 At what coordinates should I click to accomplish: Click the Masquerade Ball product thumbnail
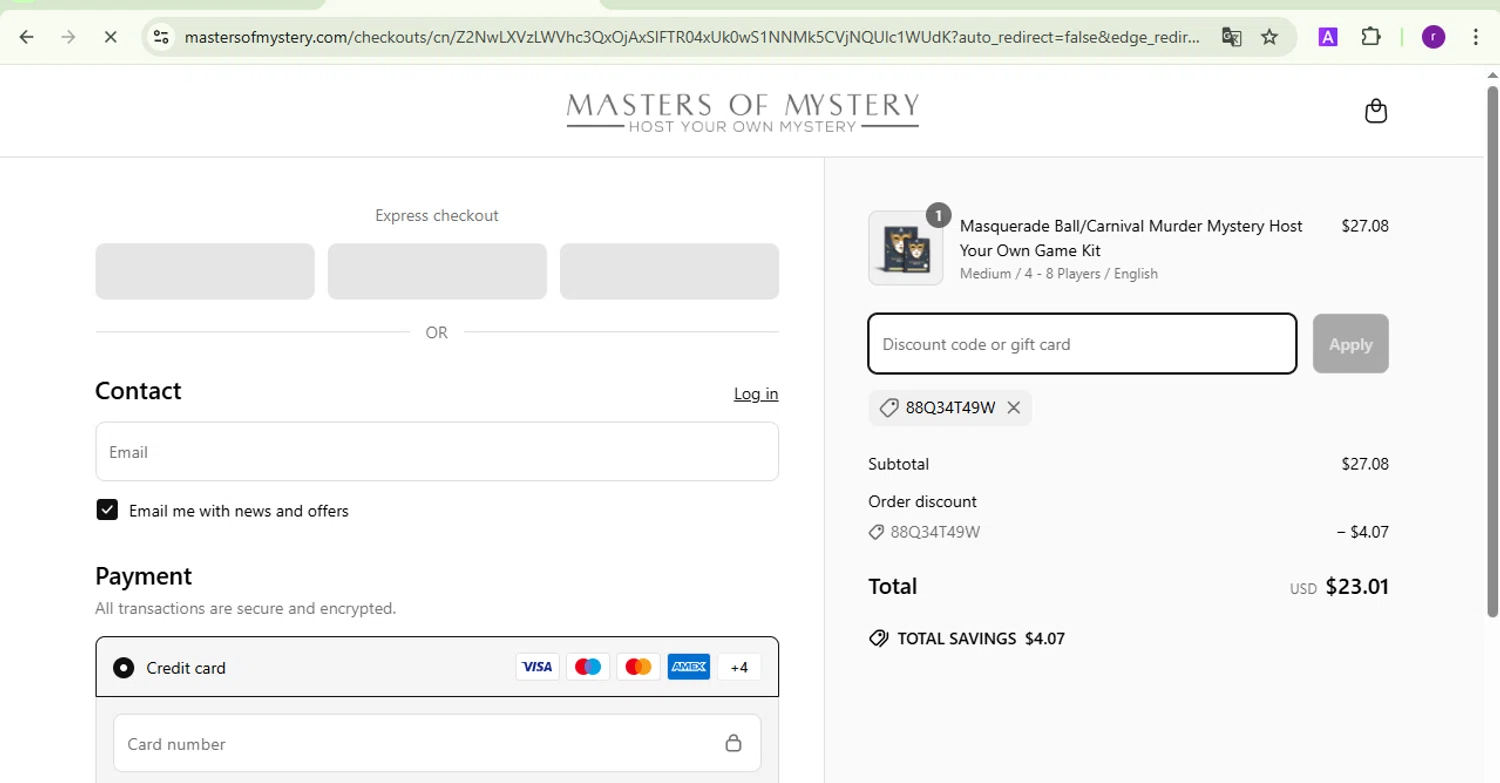point(906,248)
